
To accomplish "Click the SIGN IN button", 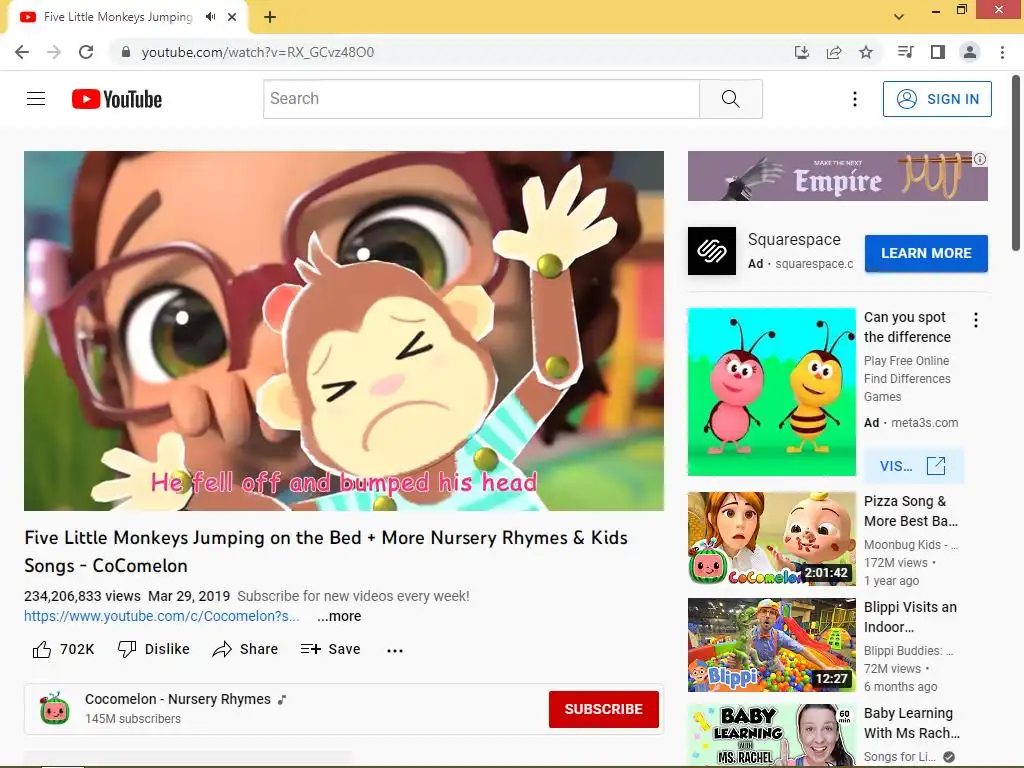I will (x=937, y=99).
